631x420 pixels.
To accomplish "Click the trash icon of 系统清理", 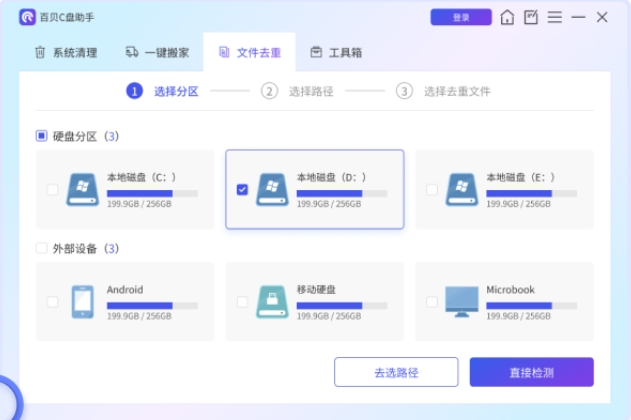I will tap(40, 52).
